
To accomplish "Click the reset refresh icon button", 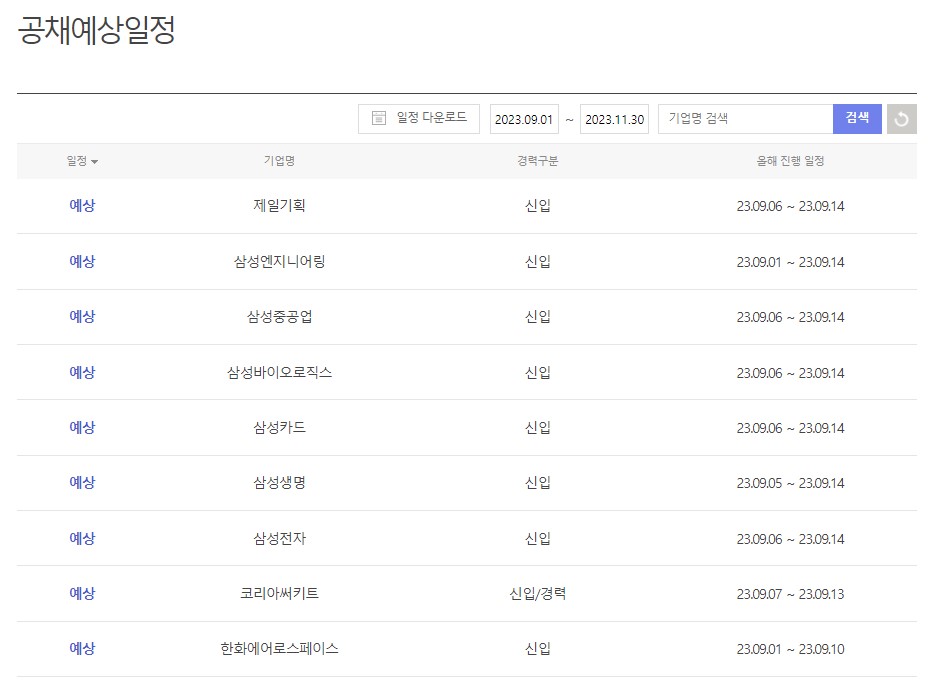I will pos(901,119).
